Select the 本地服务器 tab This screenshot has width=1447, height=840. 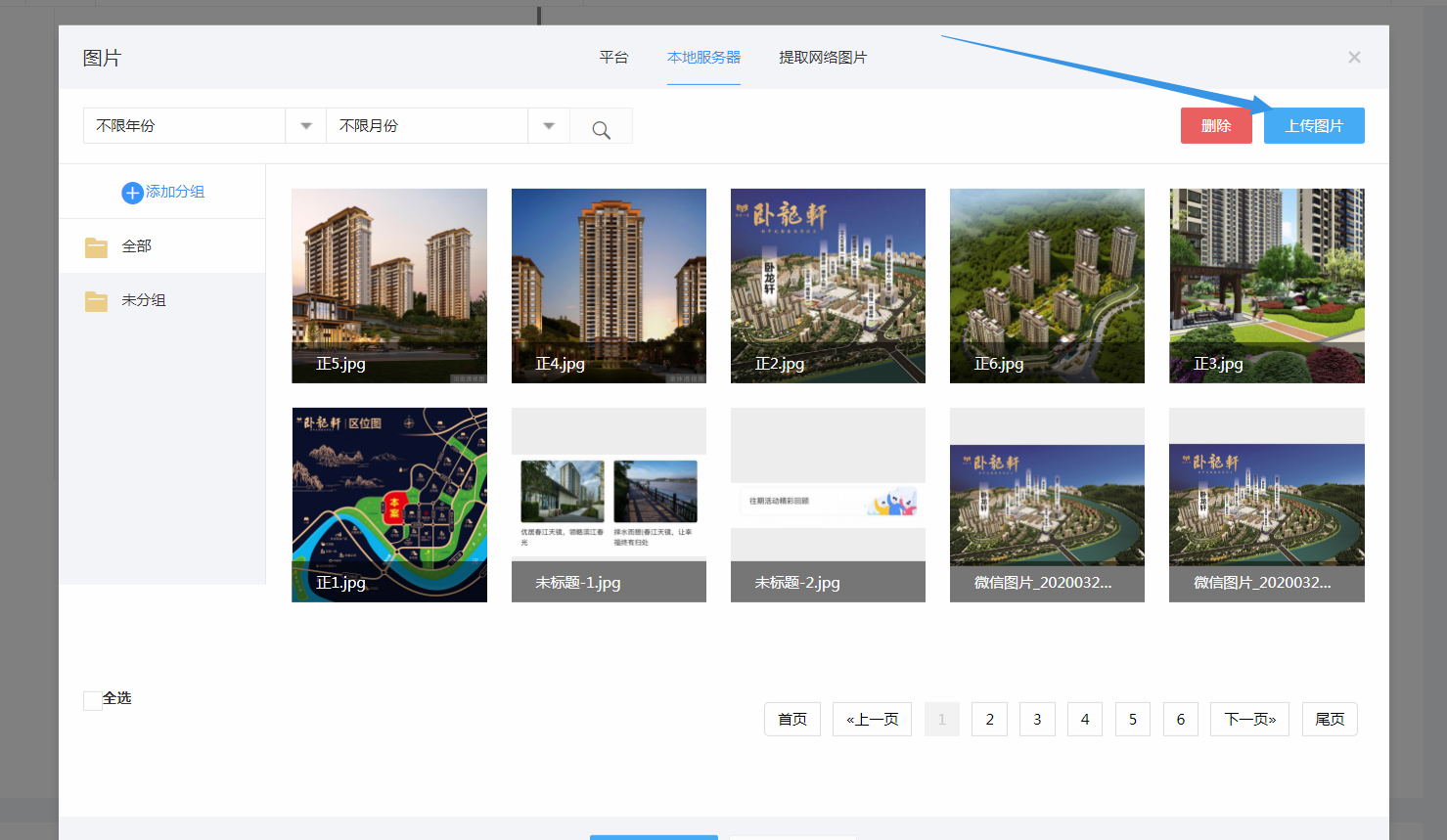703,58
